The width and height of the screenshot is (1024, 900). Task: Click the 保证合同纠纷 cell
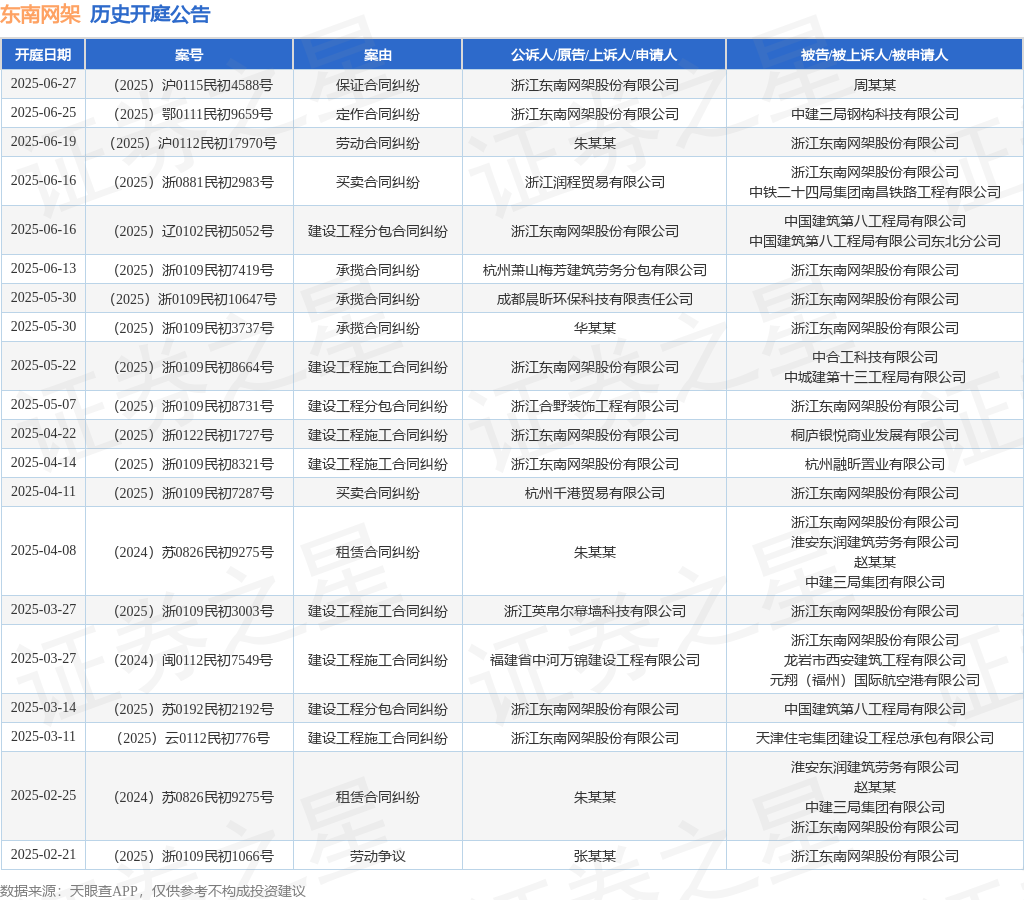[x=377, y=85]
